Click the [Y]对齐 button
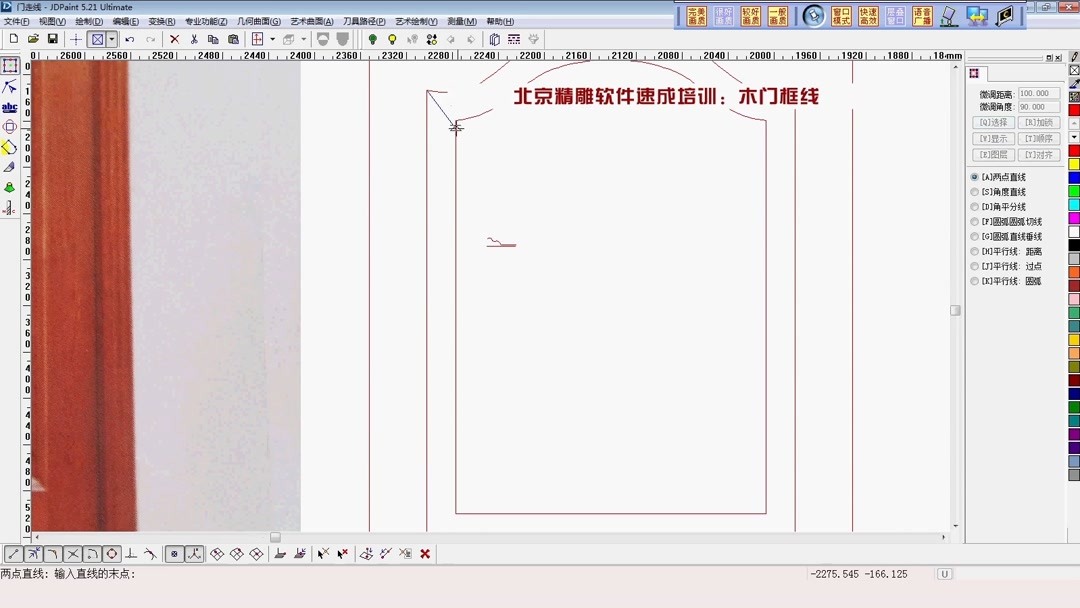This screenshot has height=608, width=1080. 1039,154
